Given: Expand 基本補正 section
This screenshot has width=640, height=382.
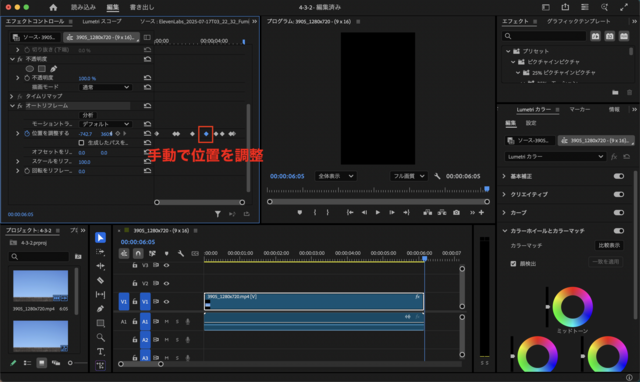Looking at the screenshot, I should (x=504, y=176).
